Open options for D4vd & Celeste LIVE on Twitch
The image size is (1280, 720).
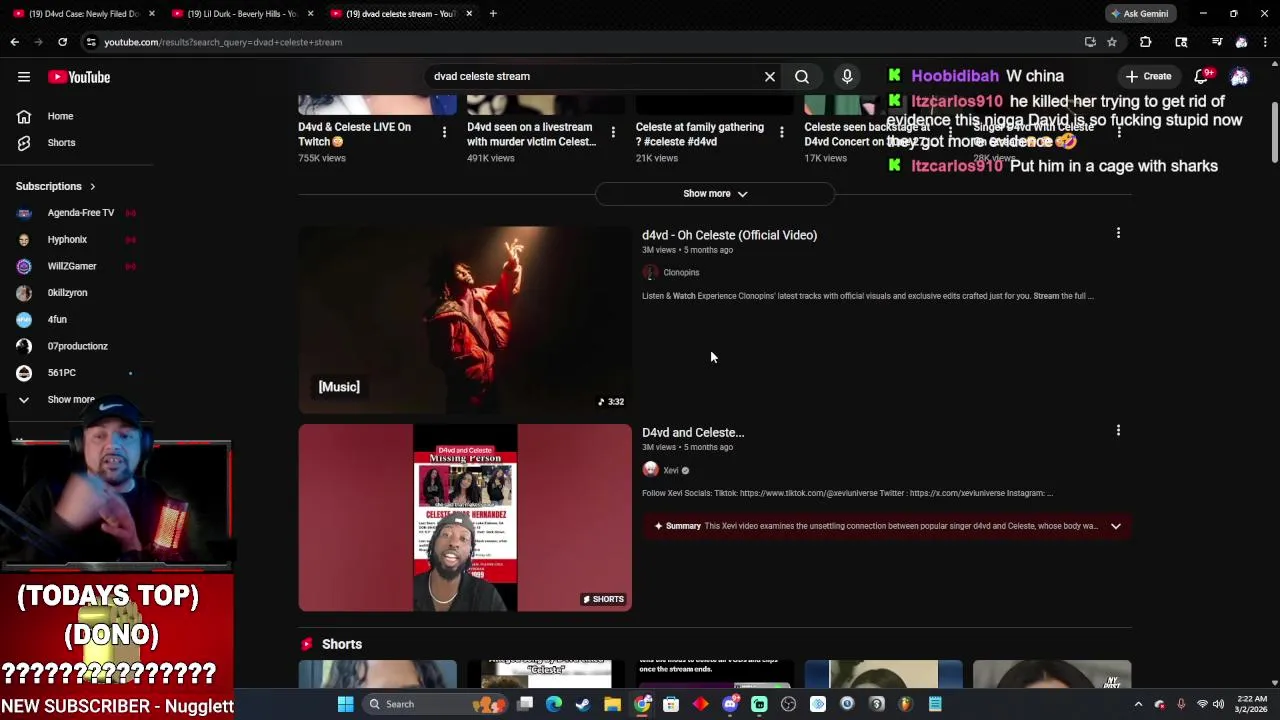tap(444, 132)
